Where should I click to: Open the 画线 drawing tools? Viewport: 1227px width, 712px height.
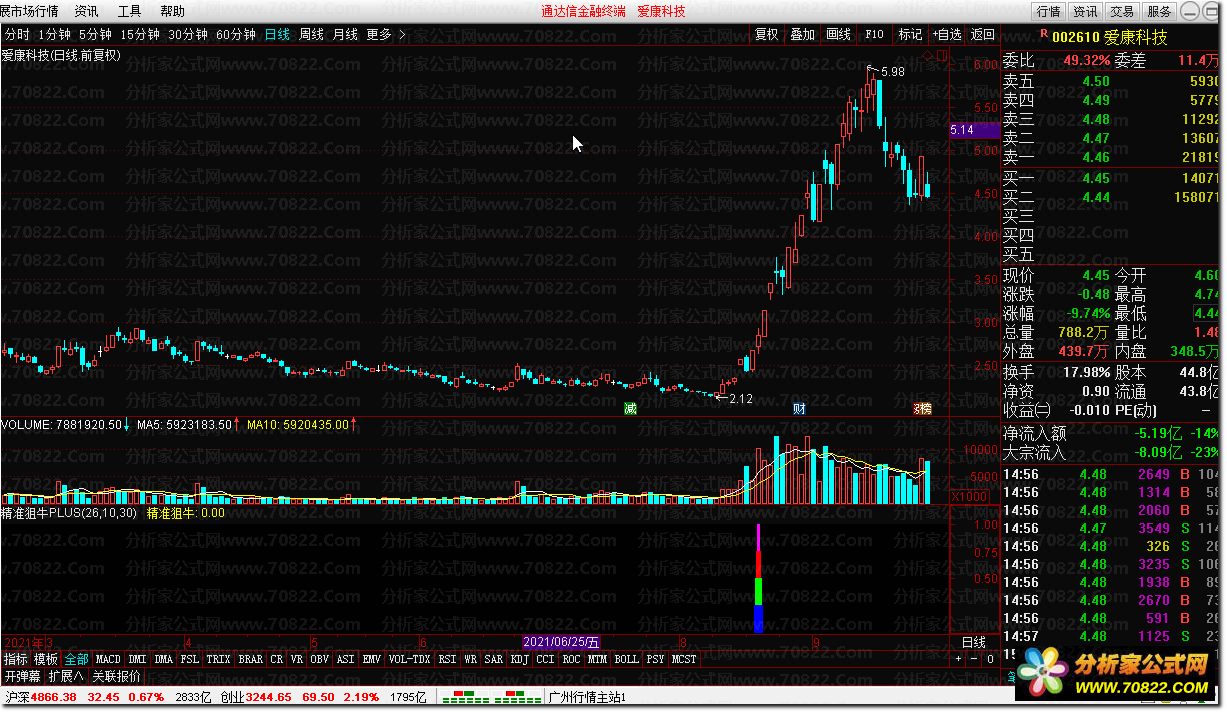pyautogui.click(x=839, y=34)
